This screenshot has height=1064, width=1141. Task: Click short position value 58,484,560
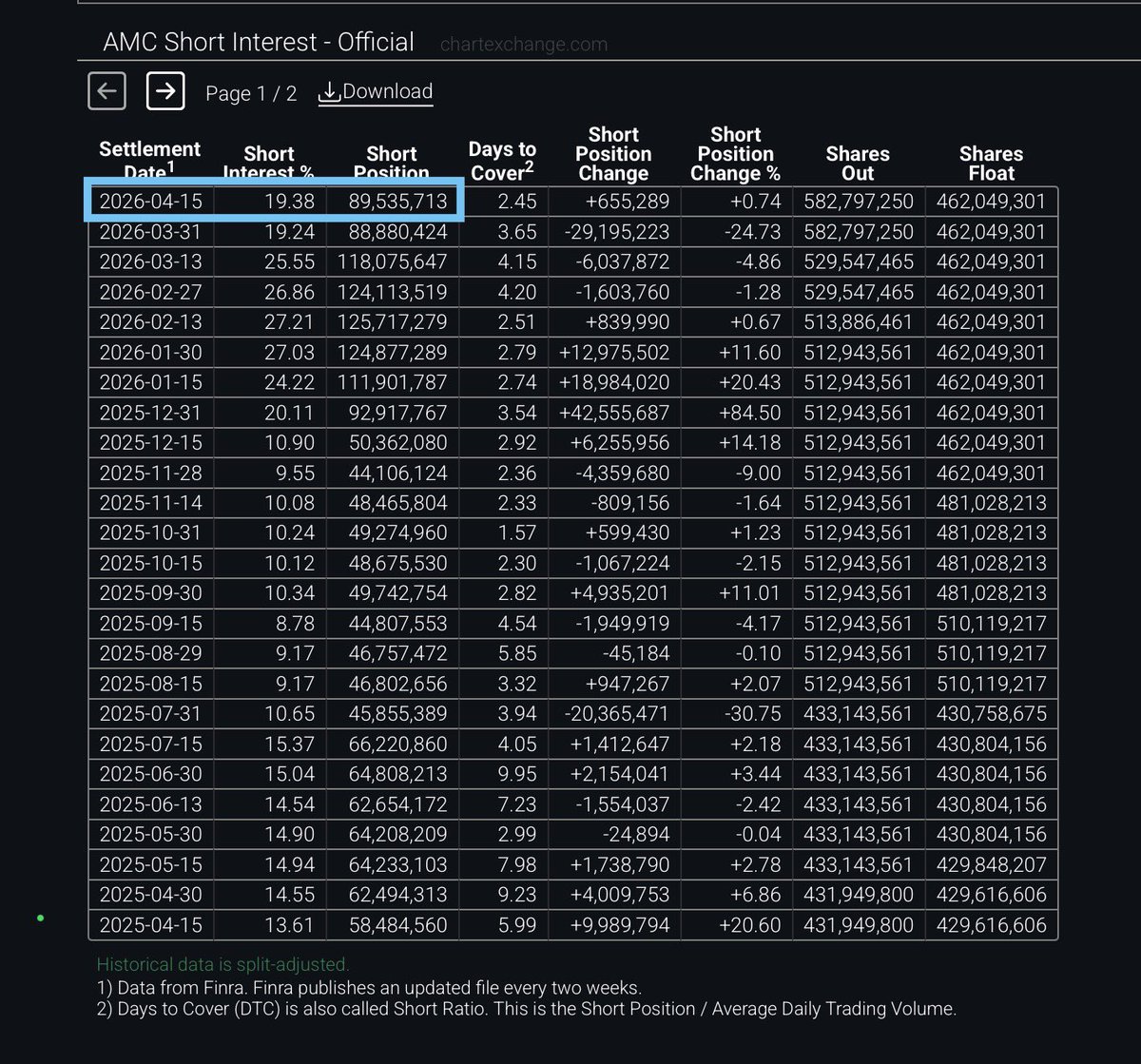[x=397, y=925]
